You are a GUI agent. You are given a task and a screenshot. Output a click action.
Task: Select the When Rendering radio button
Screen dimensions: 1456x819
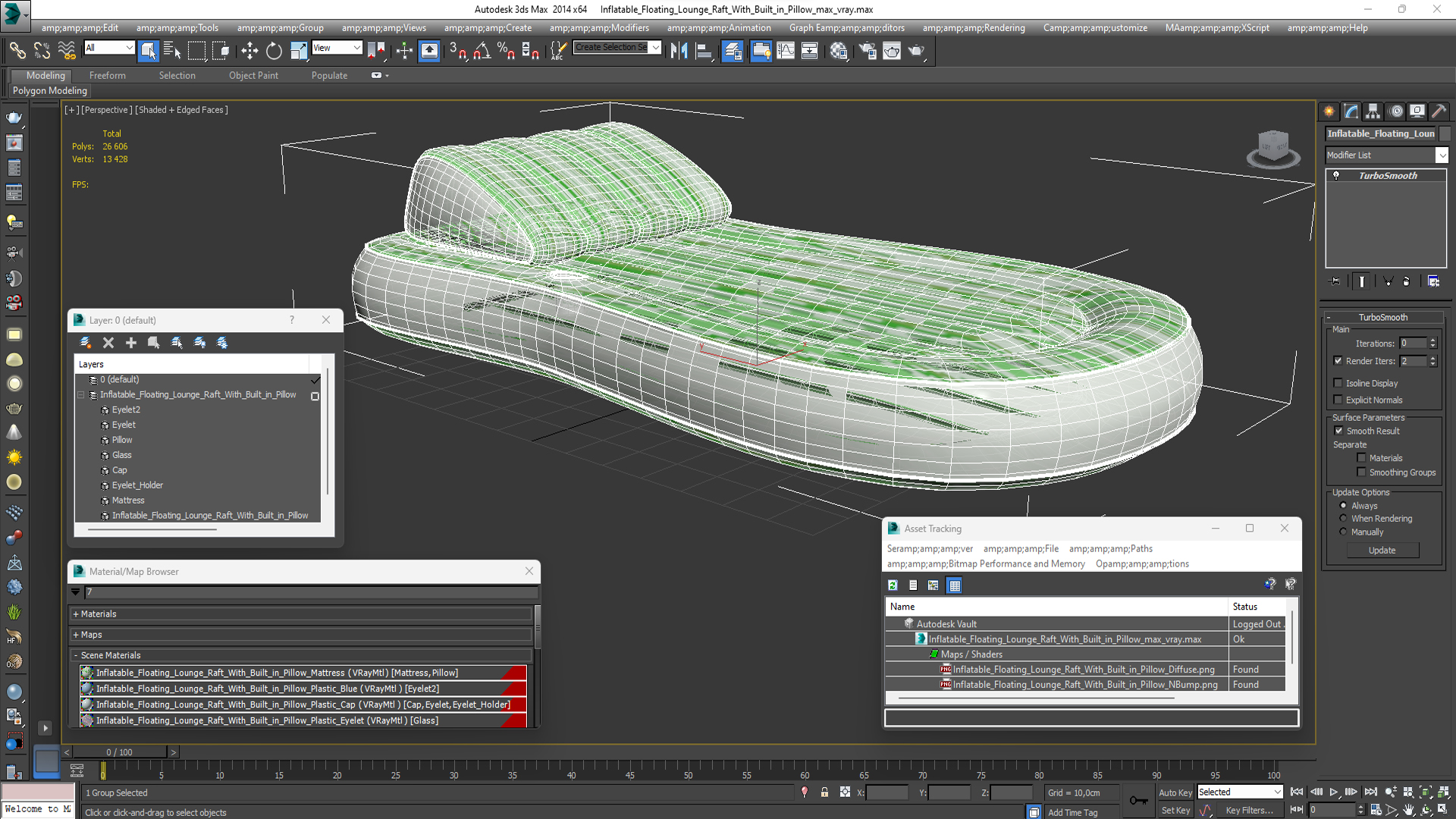point(1343,519)
